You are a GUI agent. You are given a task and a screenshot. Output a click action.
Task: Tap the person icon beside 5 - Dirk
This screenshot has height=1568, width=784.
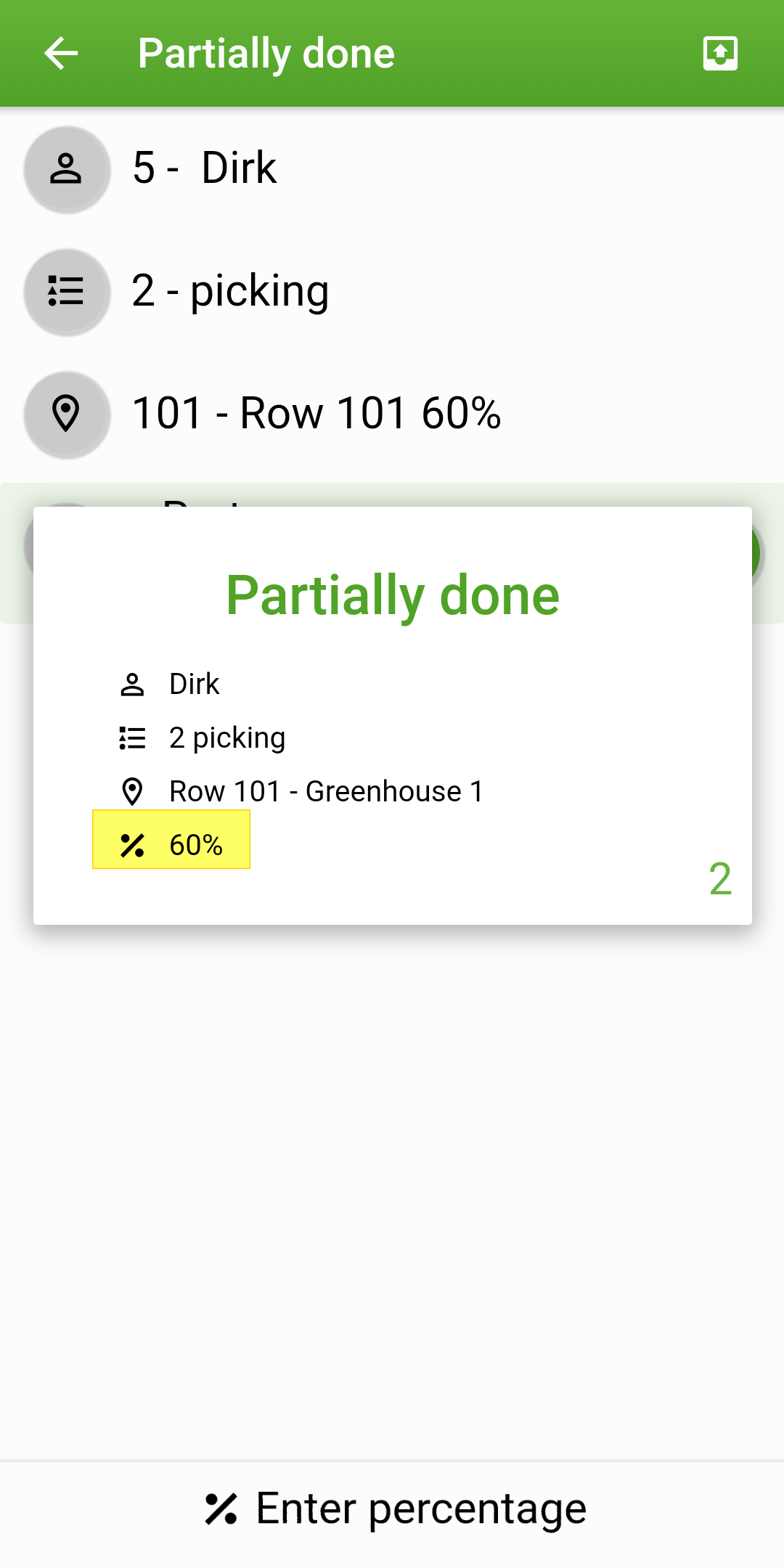(x=67, y=169)
